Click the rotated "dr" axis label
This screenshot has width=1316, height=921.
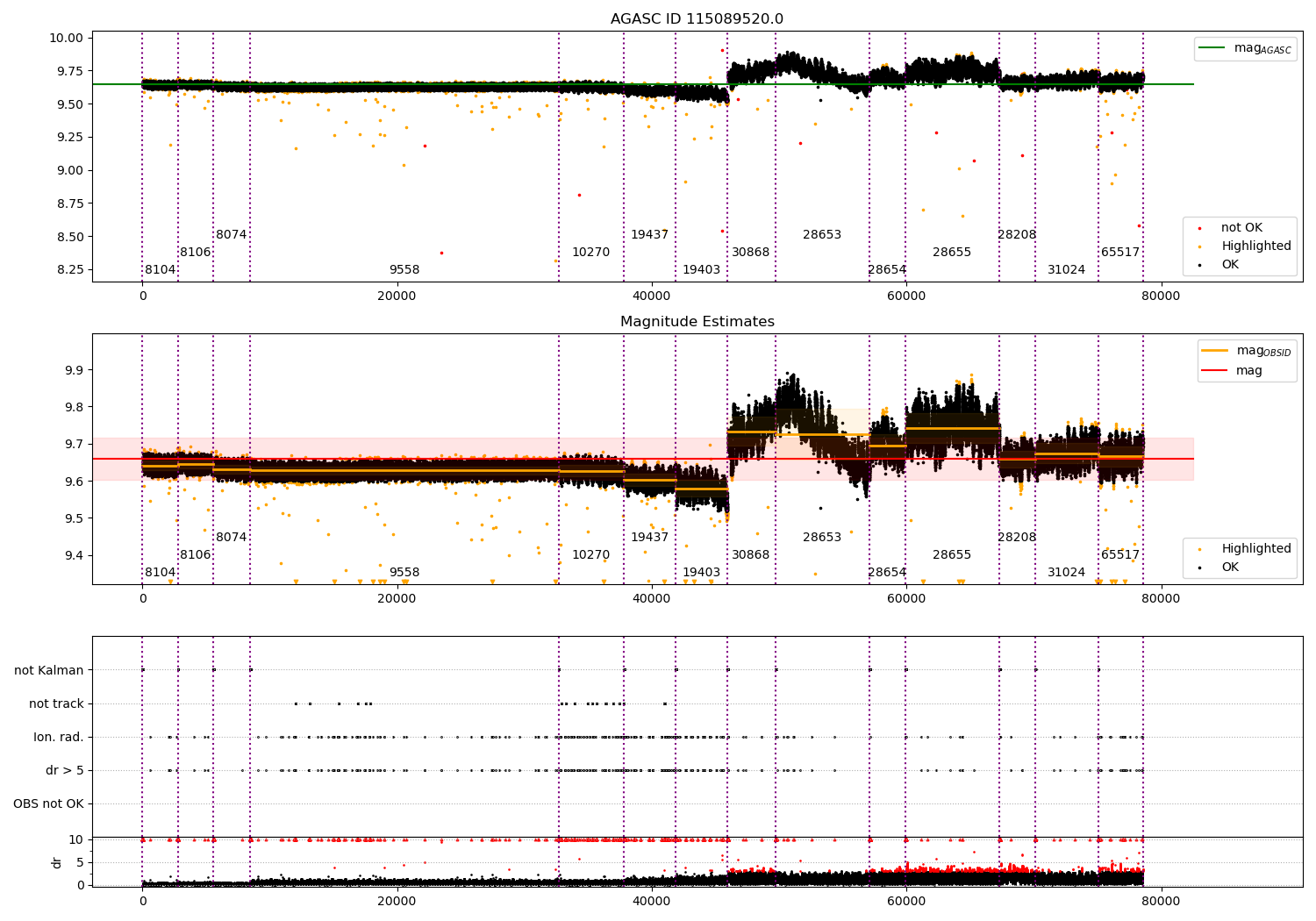pyautogui.click(x=57, y=862)
